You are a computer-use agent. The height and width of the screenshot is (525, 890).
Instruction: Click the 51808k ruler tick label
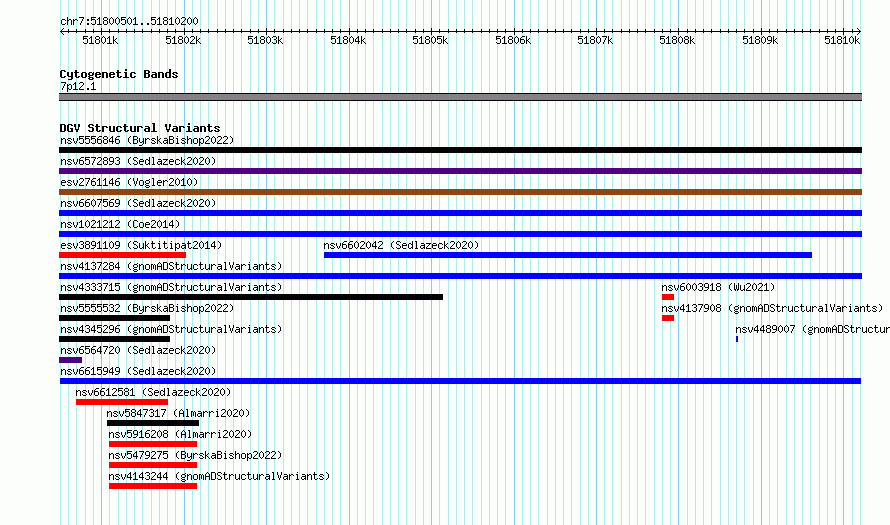(x=677, y=40)
